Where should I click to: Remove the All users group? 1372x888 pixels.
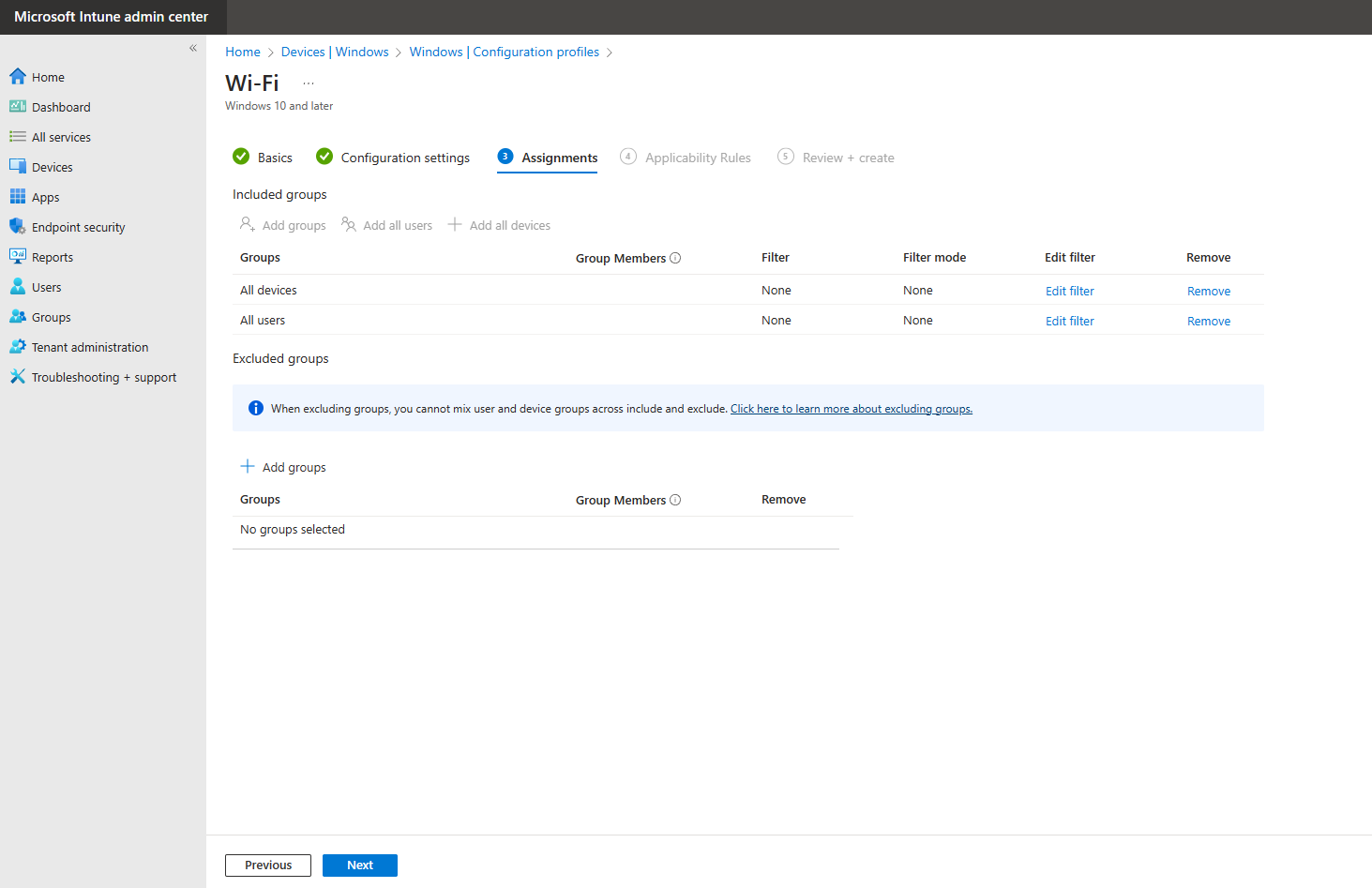click(1209, 321)
